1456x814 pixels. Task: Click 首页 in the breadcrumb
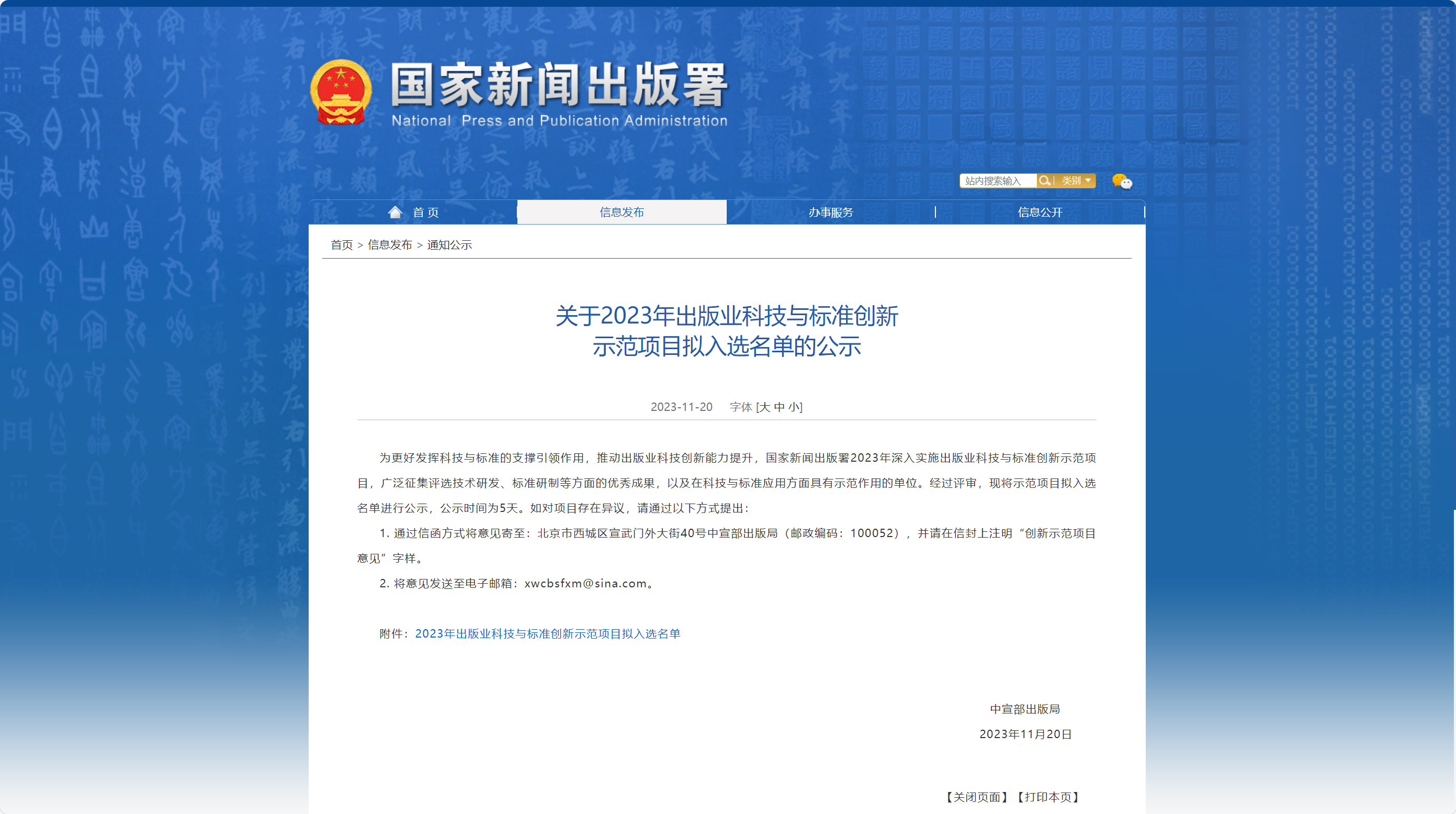tap(342, 245)
